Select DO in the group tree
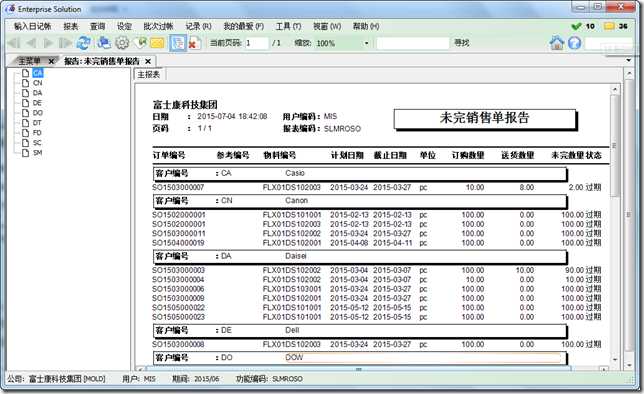This screenshot has height=394, width=644. [x=38, y=113]
